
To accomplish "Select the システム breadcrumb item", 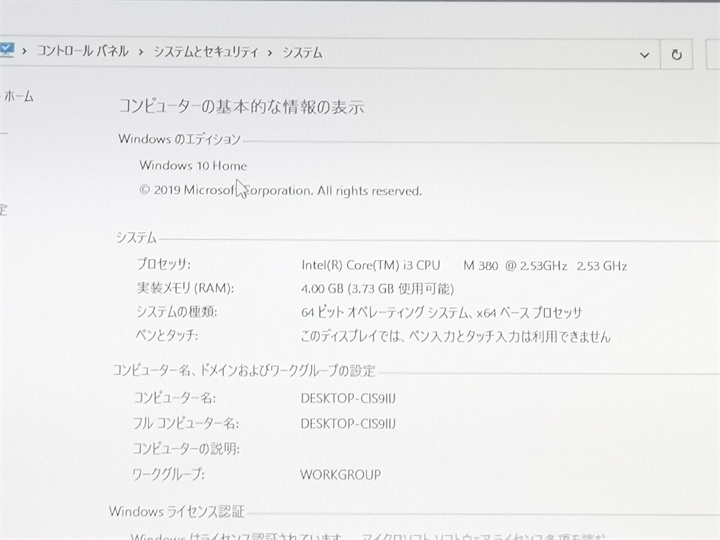I will pos(302,53).
